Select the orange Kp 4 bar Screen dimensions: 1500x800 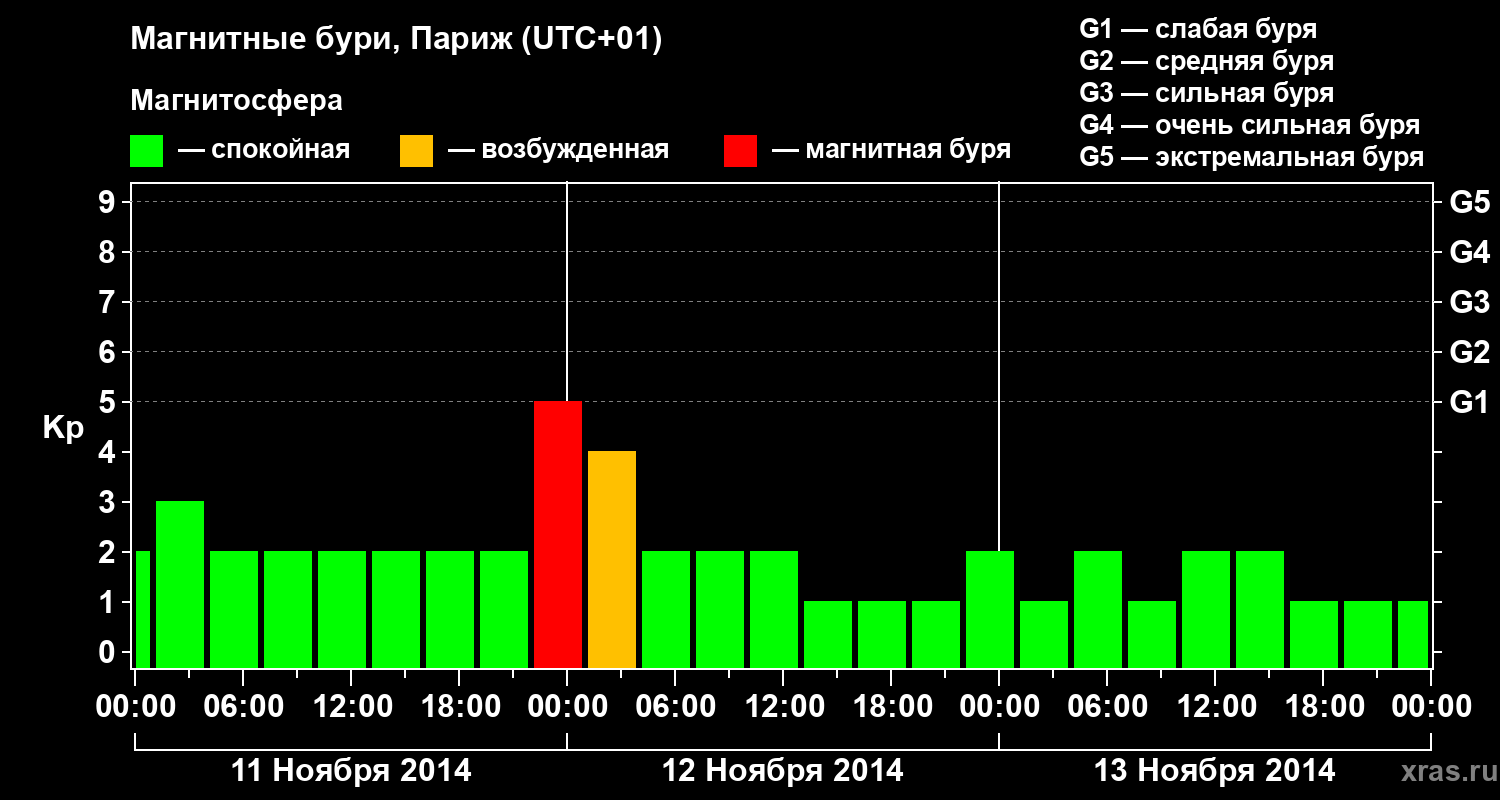[x=612, y=559]
